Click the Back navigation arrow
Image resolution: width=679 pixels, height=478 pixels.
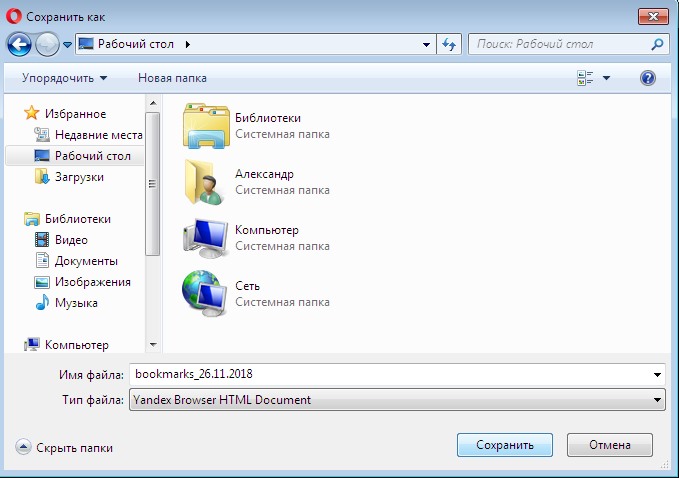click(x=19, y=44)
